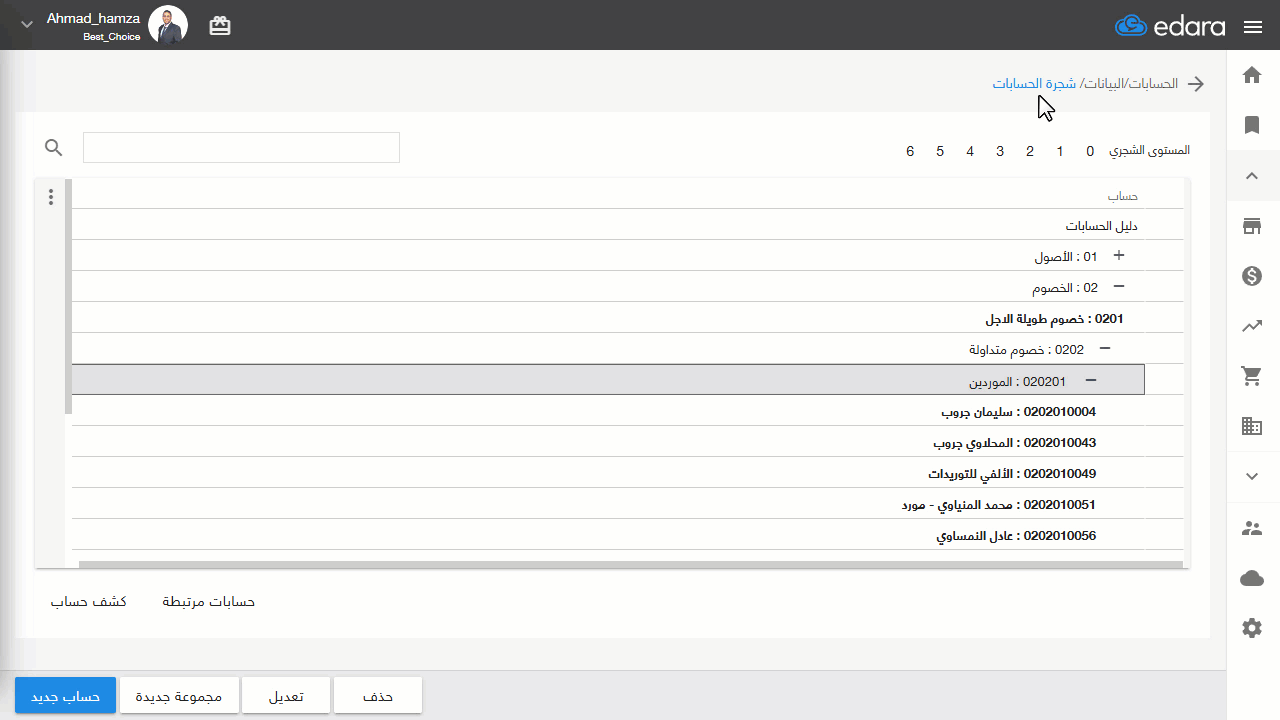Open the كشف حساب link
This screenshot has height=720, width=1280.
point(89,602)
